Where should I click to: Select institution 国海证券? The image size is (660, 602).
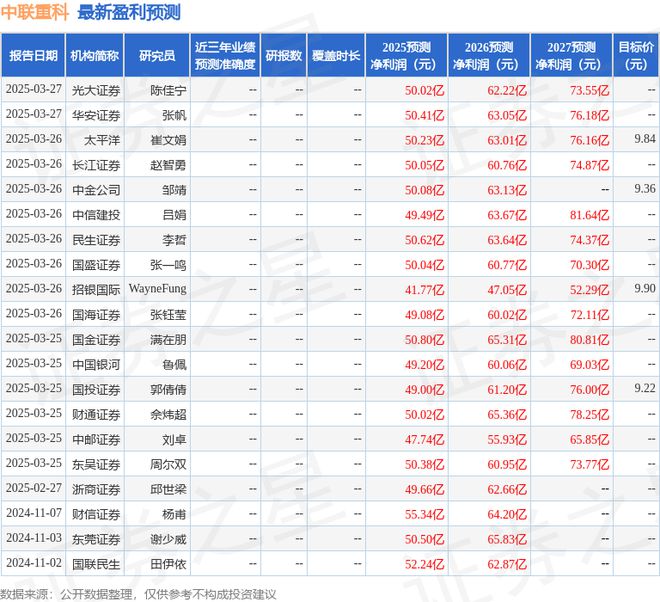(96, 315)
